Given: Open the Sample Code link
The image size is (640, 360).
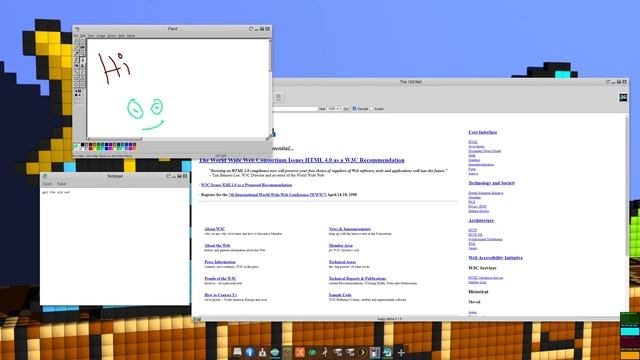Looking at the screenshot, I should coord(340,295).
